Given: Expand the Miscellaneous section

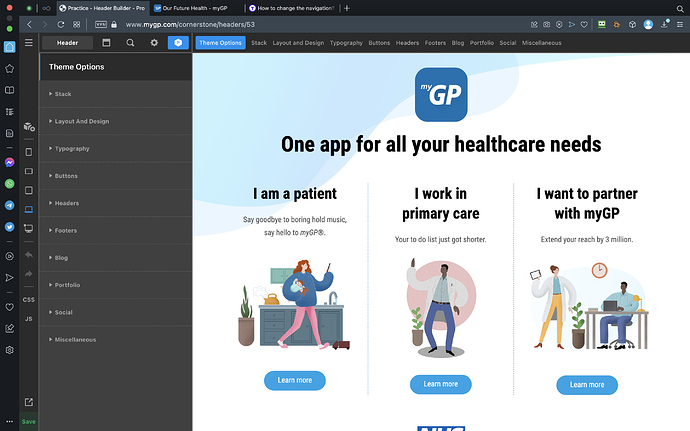Looking at the screenshot, I should (x=75, y=340).
